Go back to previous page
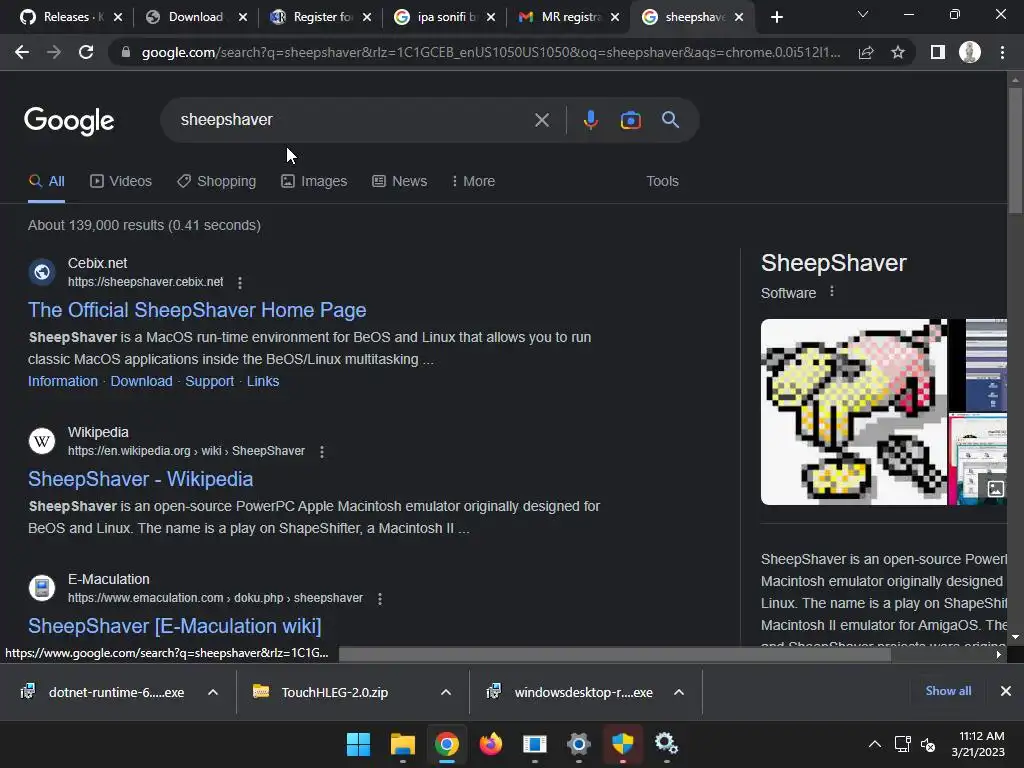This screenshot has height=768, width=1024. pyautogui.click(x=22, y=52)
